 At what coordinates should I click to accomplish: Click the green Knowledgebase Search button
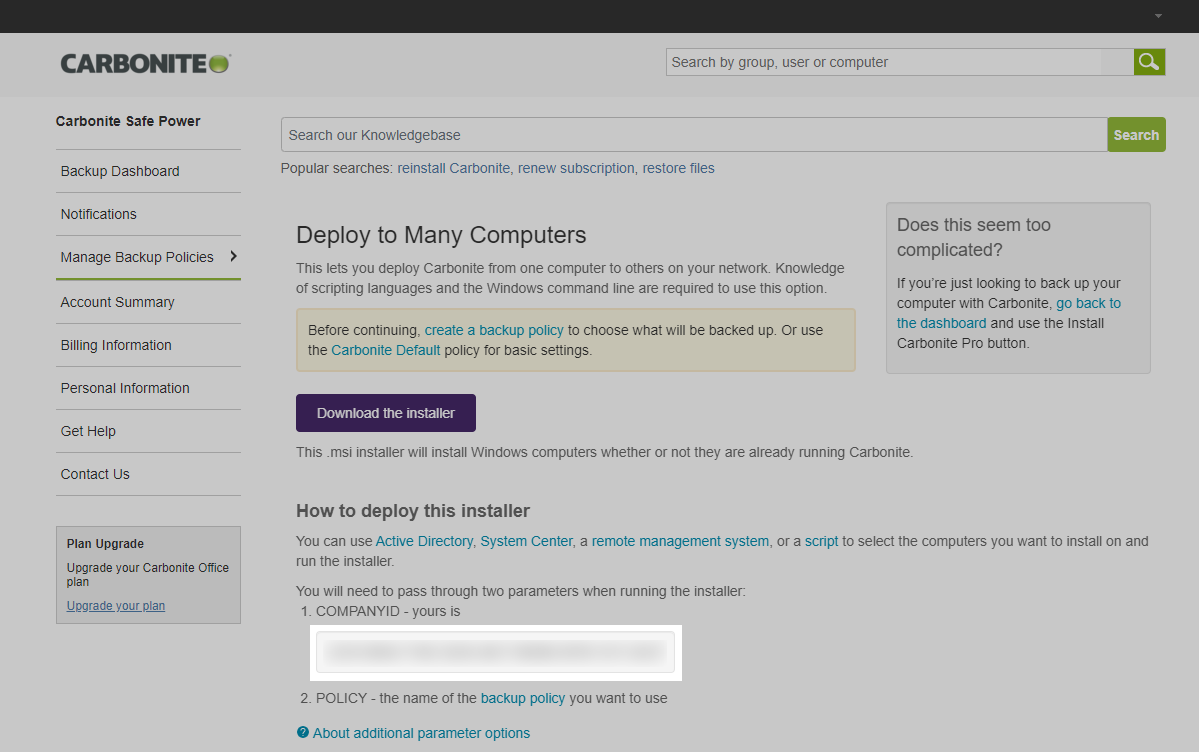(1136, 135)
